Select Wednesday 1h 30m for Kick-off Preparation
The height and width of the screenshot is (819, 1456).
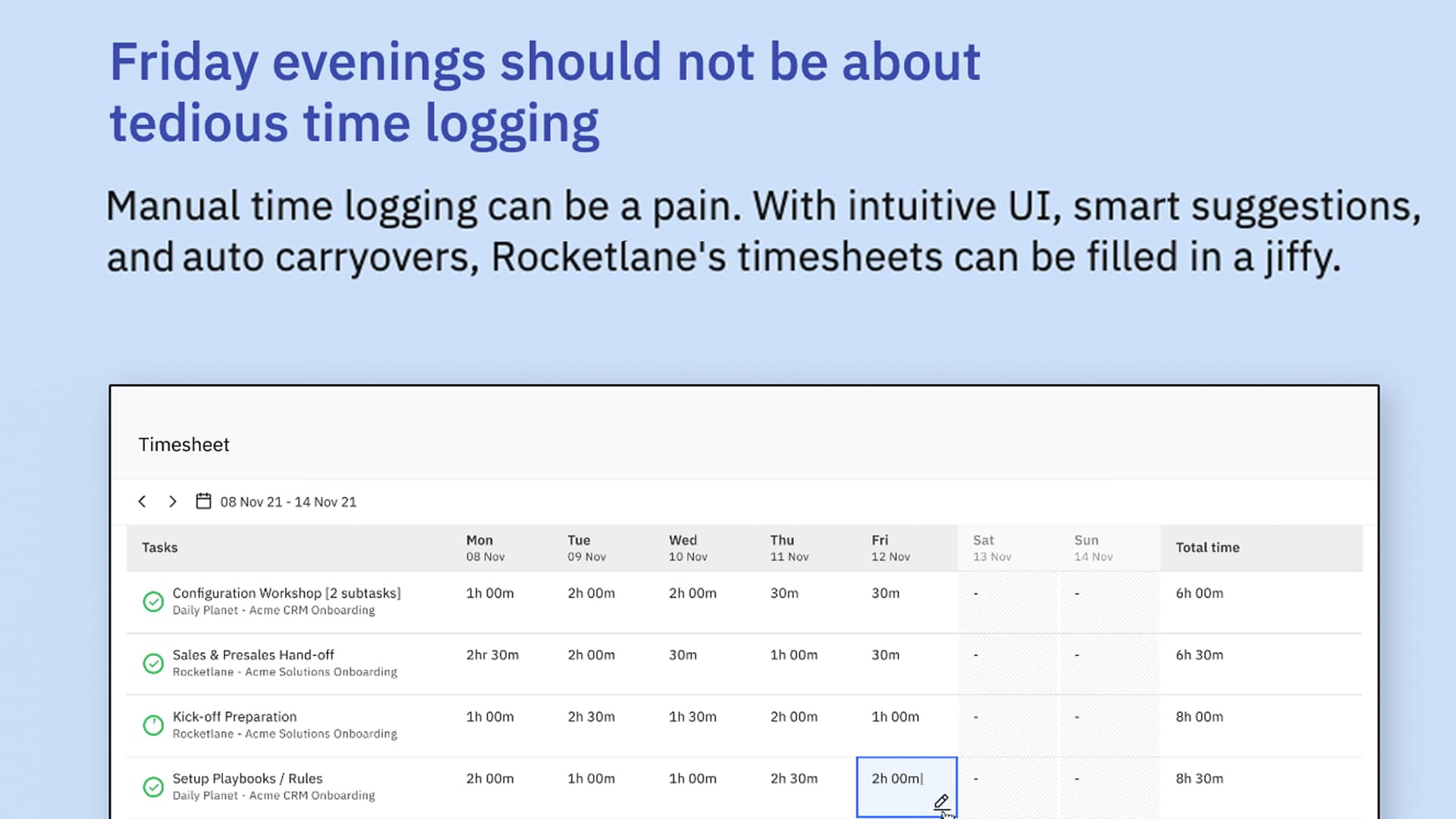pyautogui.click(x=692, y=717)
